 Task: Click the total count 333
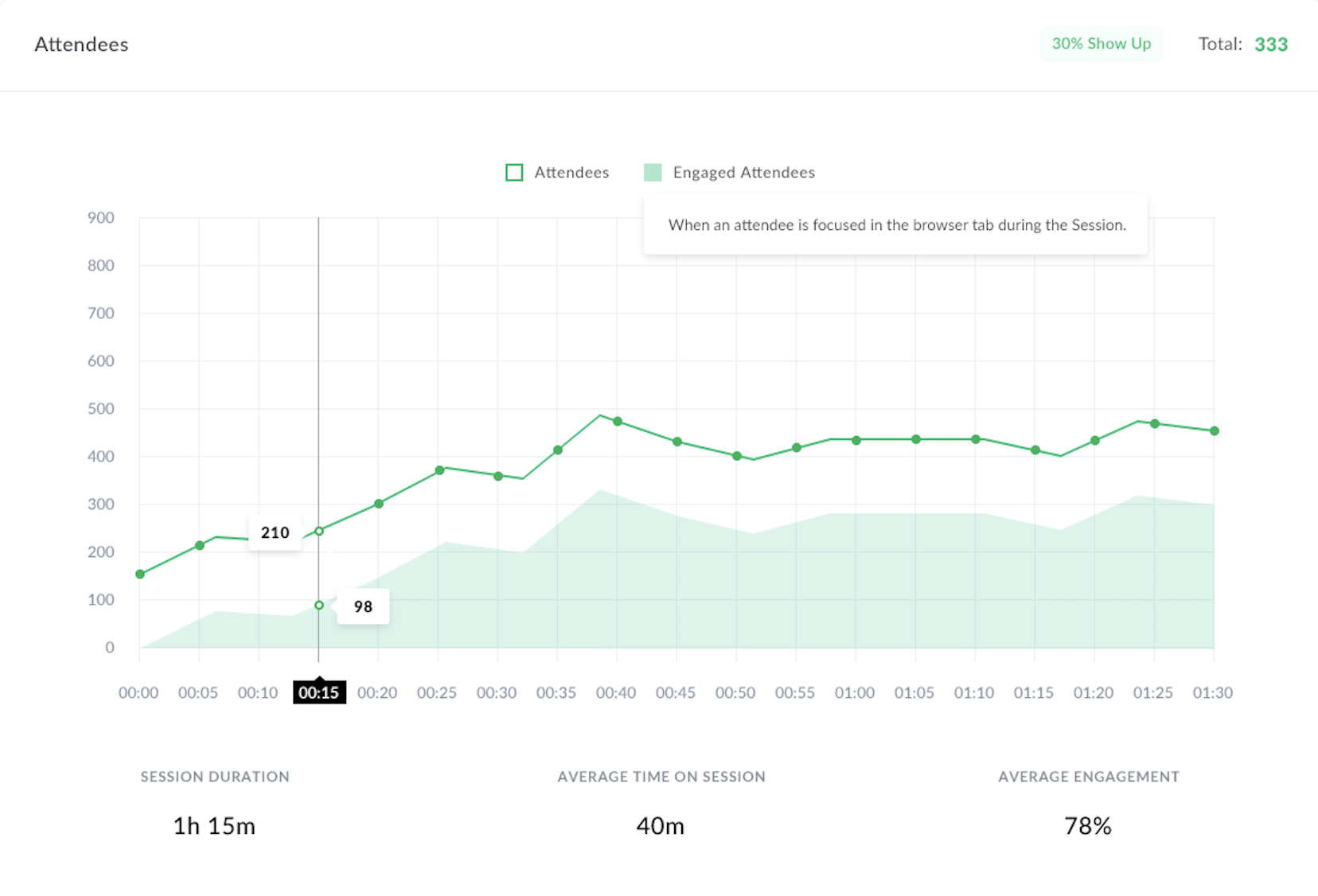(x=1271, y=45)
